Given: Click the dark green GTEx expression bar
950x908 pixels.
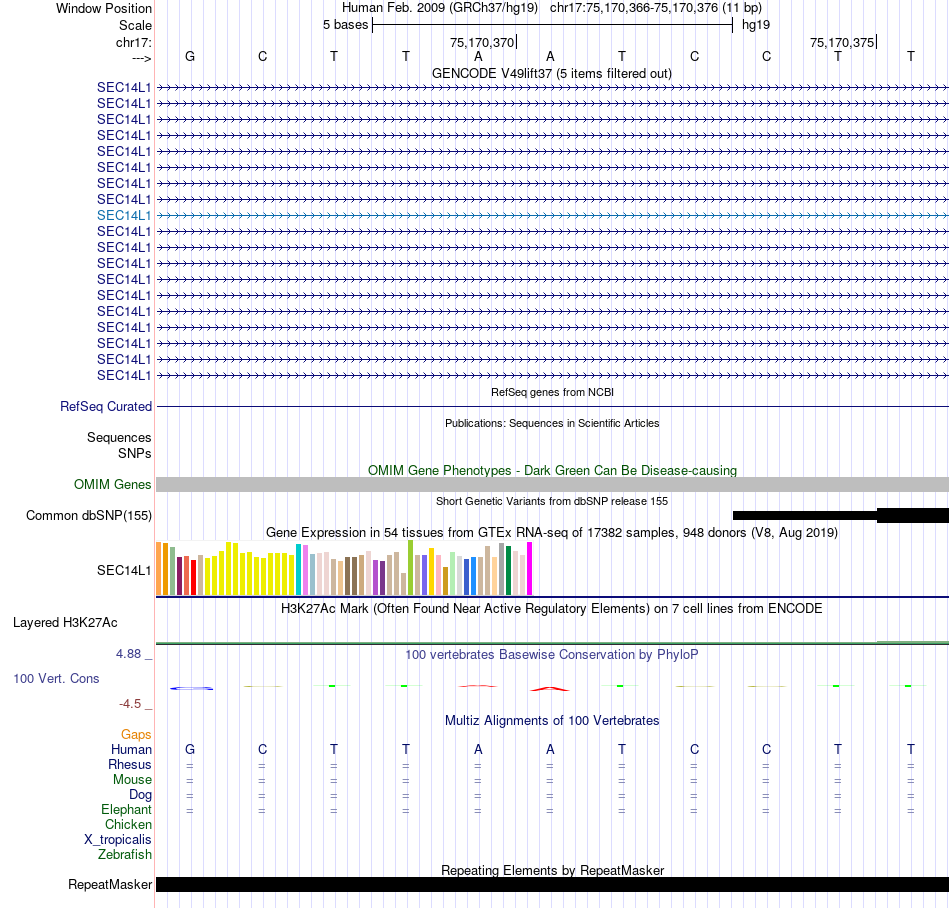Looking at the screenshot, I should (x=508, y=571).
